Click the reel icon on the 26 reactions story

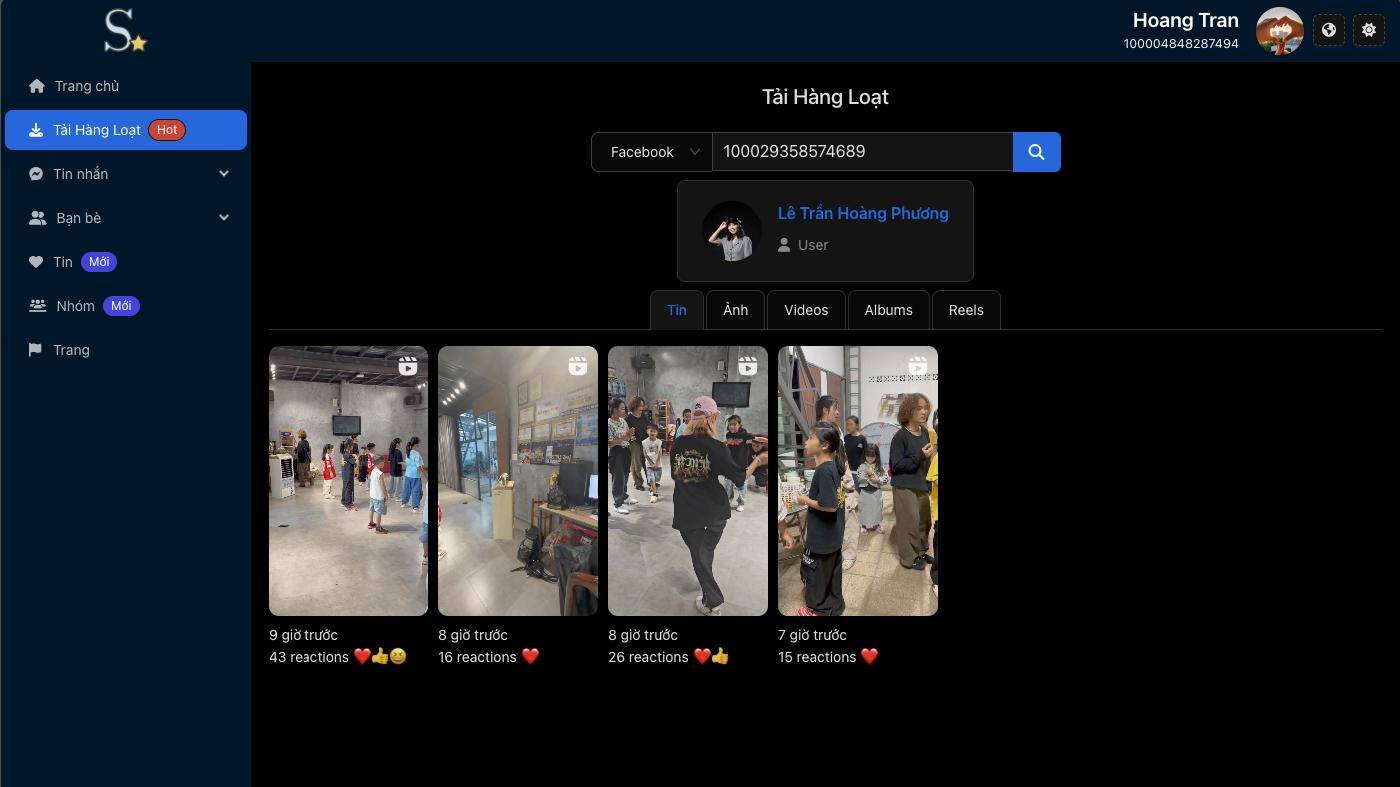pyautogui.click(x=748, y=367)
